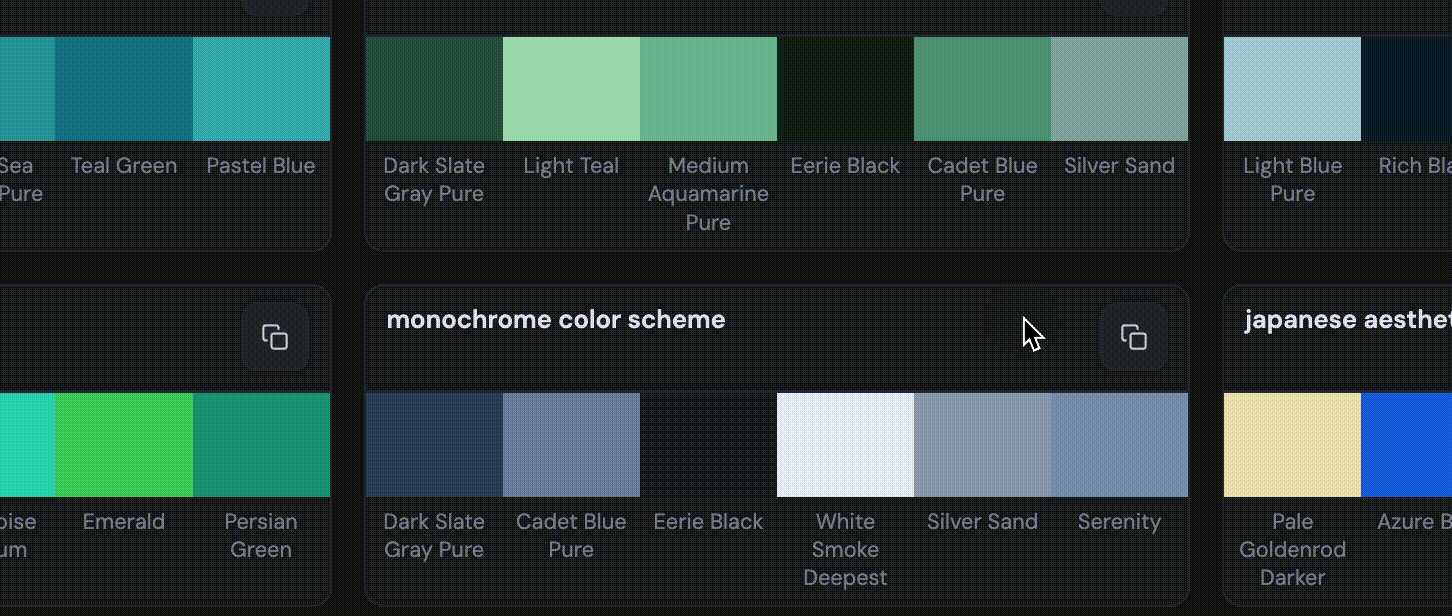Pick the Pale Goldenrod Darker swatch
This screenshot has width=1452, height=616.
(1292, 445)
